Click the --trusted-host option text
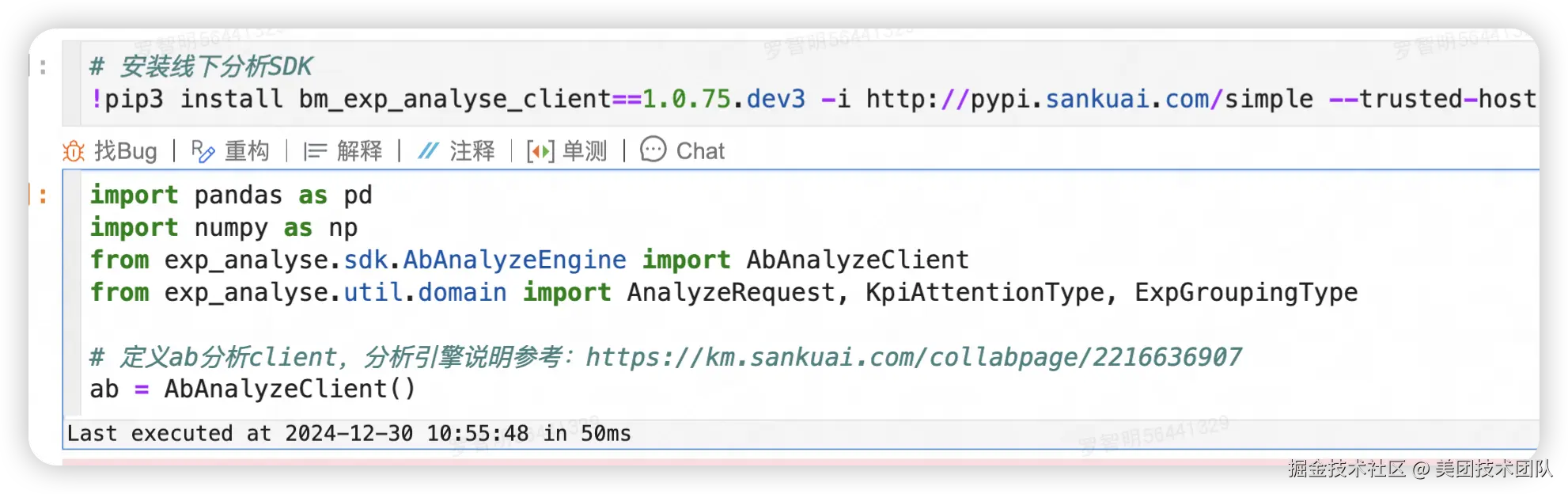This screenshot has height=494, width=1568. tap(1432, 99)
